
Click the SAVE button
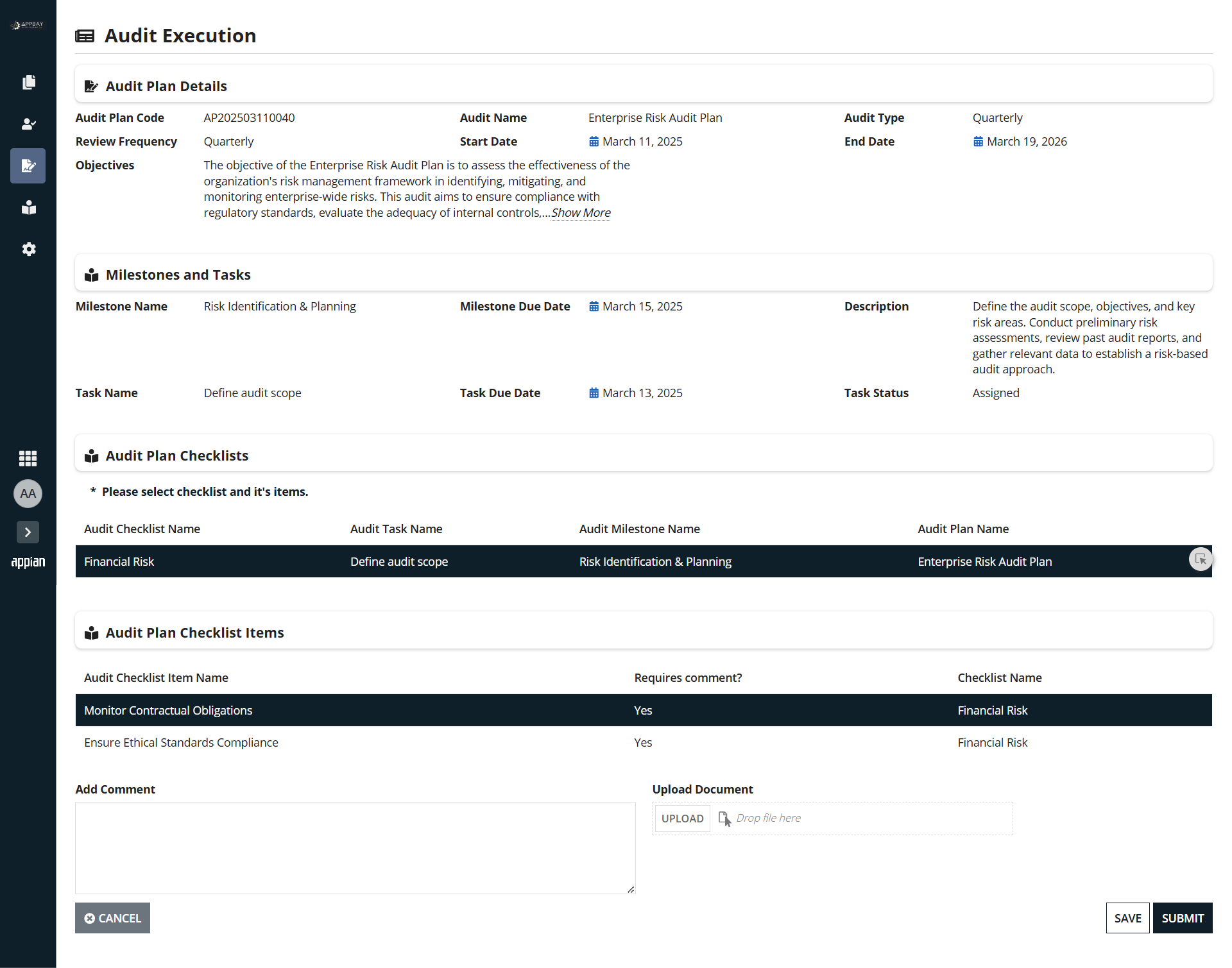click(1127, 918)
